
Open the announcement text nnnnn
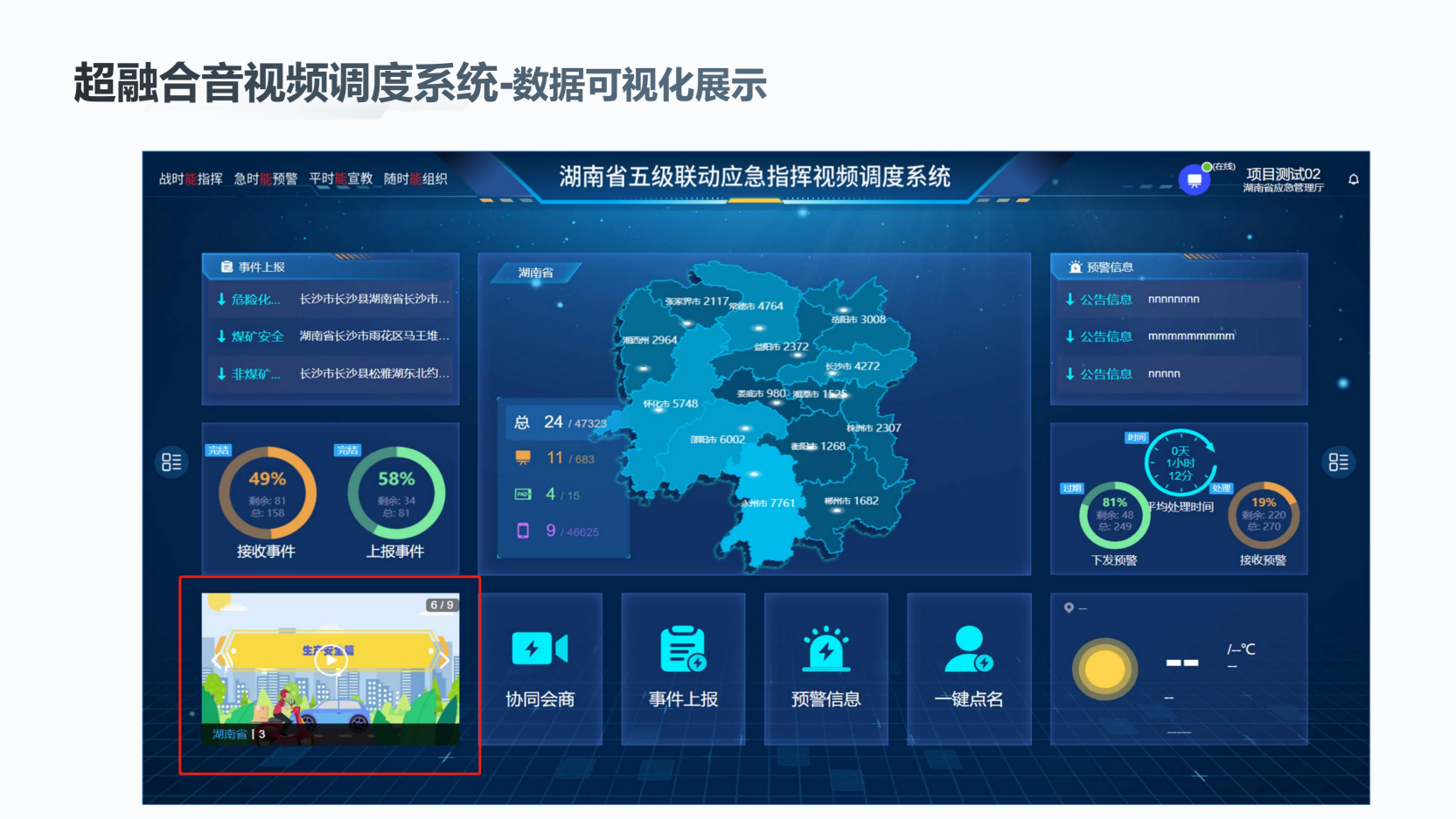pos(1164,373)
